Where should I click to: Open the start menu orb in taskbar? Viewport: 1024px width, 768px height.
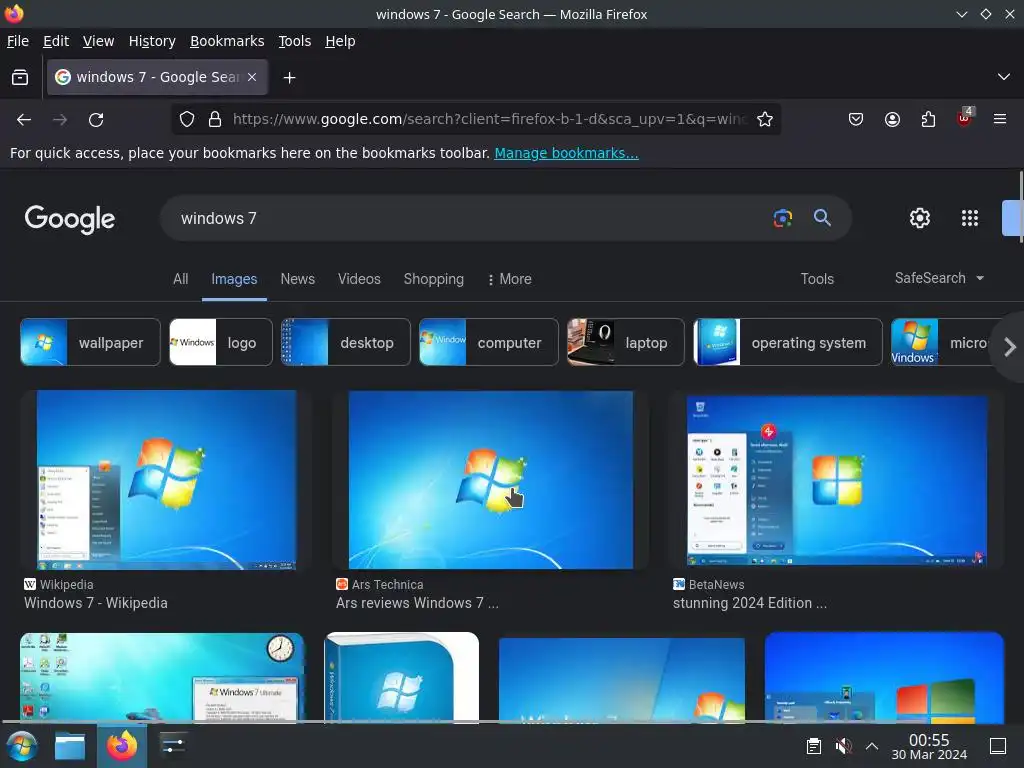(22, 746)
